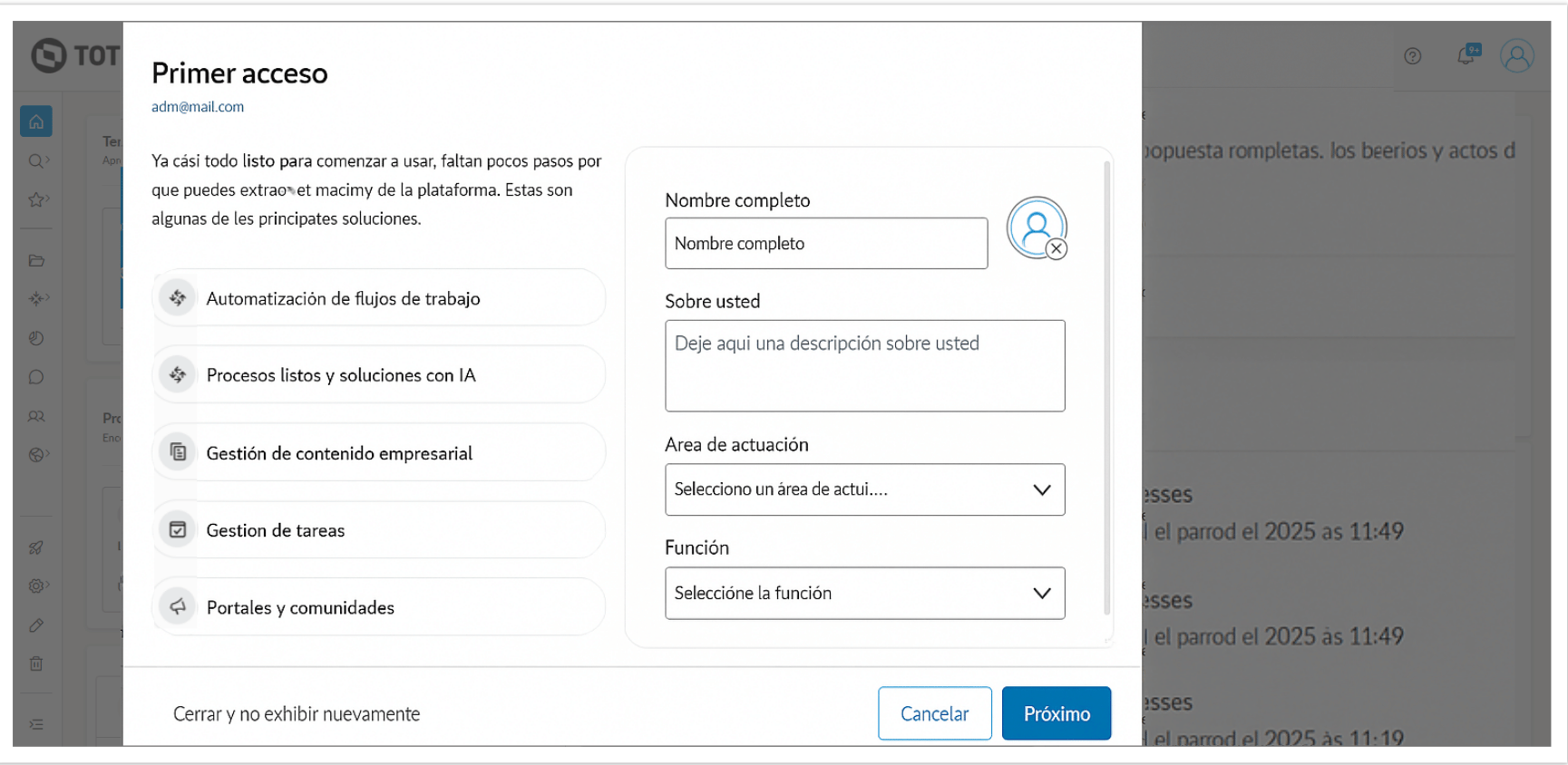
Task: Click the help question mark icon
Action: pos(1413,56)
